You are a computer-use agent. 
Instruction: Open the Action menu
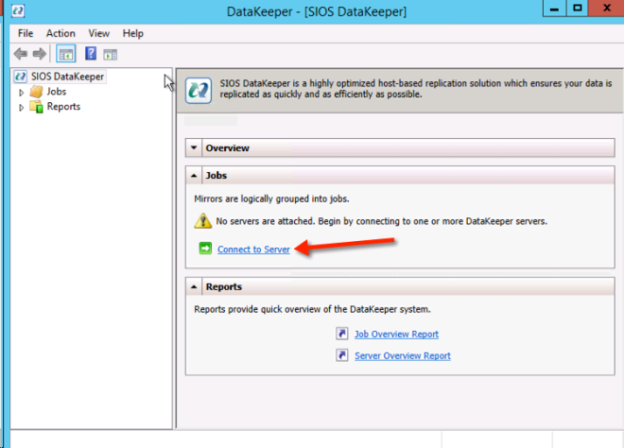[60, 33]
